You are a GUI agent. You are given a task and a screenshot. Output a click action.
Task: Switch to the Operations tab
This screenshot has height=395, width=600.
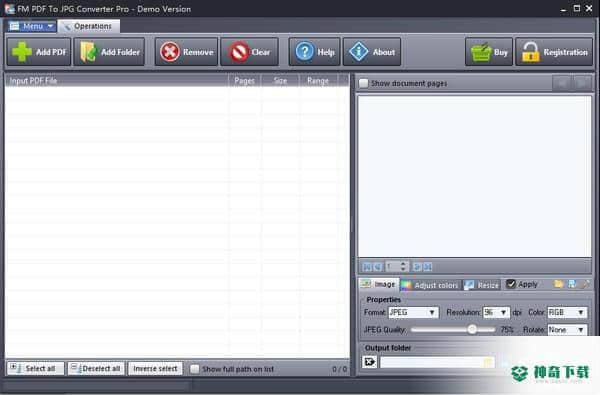pos(88,26)
